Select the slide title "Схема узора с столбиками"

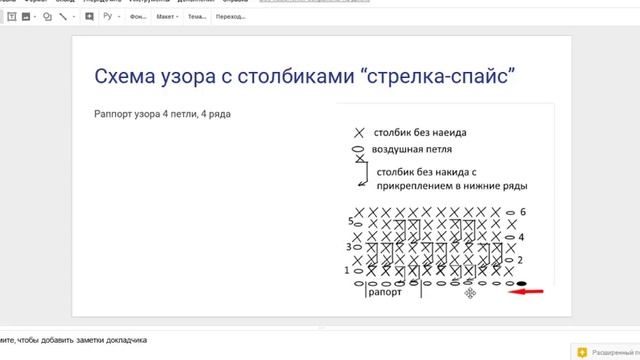tap(224, 76)
